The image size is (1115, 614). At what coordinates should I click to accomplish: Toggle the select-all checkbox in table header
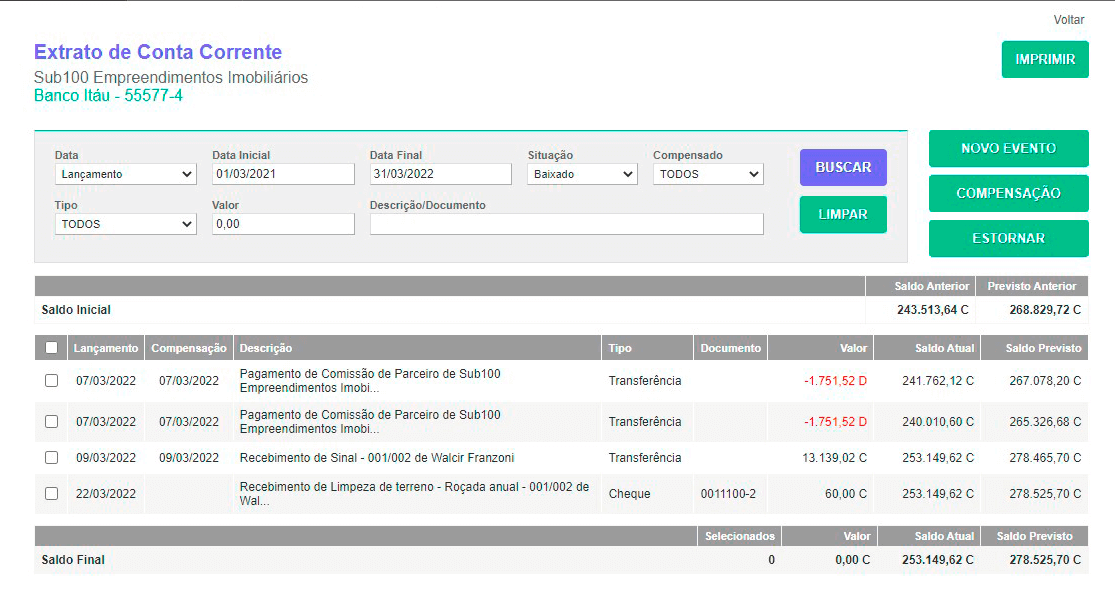(51, 348)
